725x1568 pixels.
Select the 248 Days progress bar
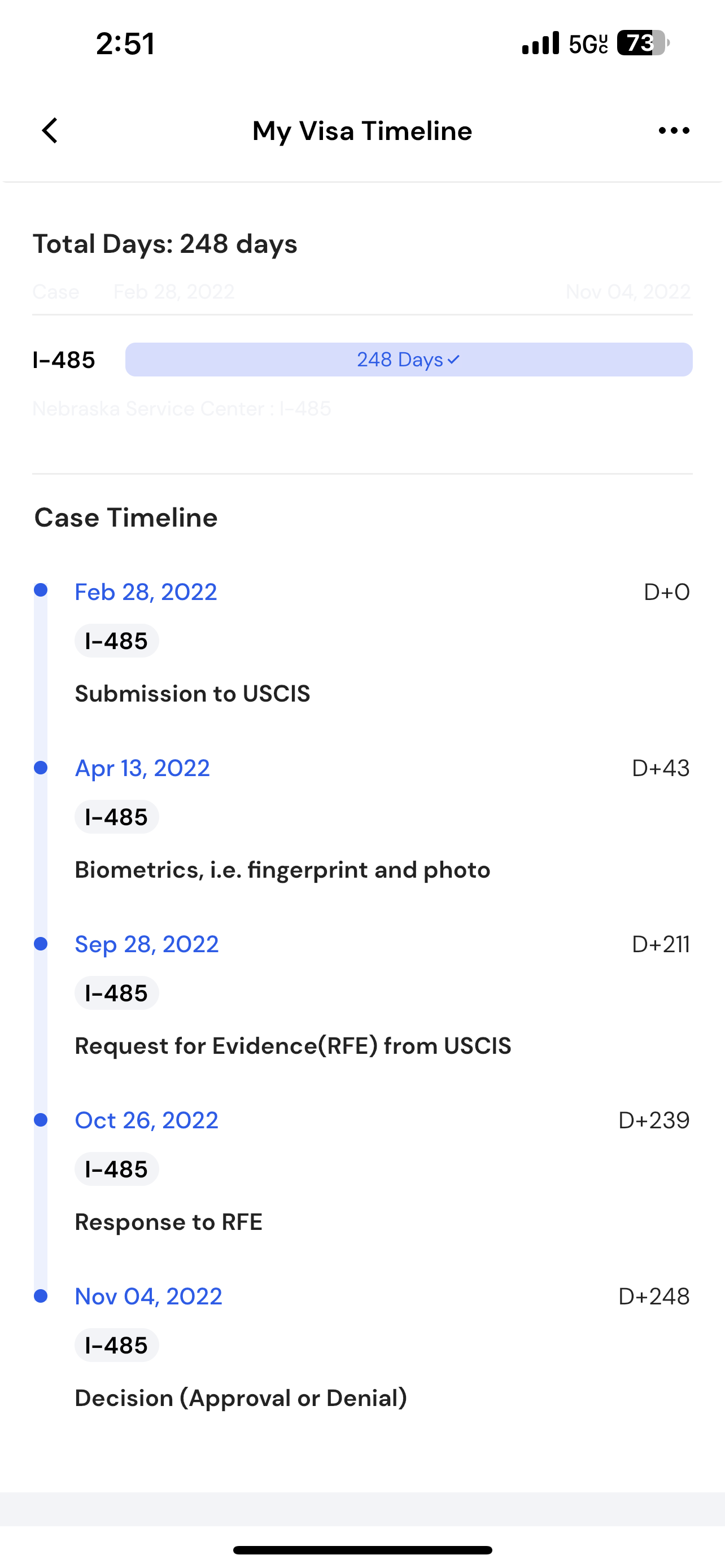pos(408,360)
